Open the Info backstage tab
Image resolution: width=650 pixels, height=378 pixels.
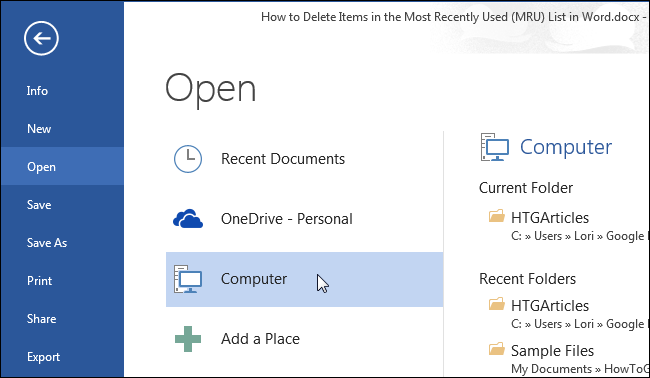tap(62, 91)
